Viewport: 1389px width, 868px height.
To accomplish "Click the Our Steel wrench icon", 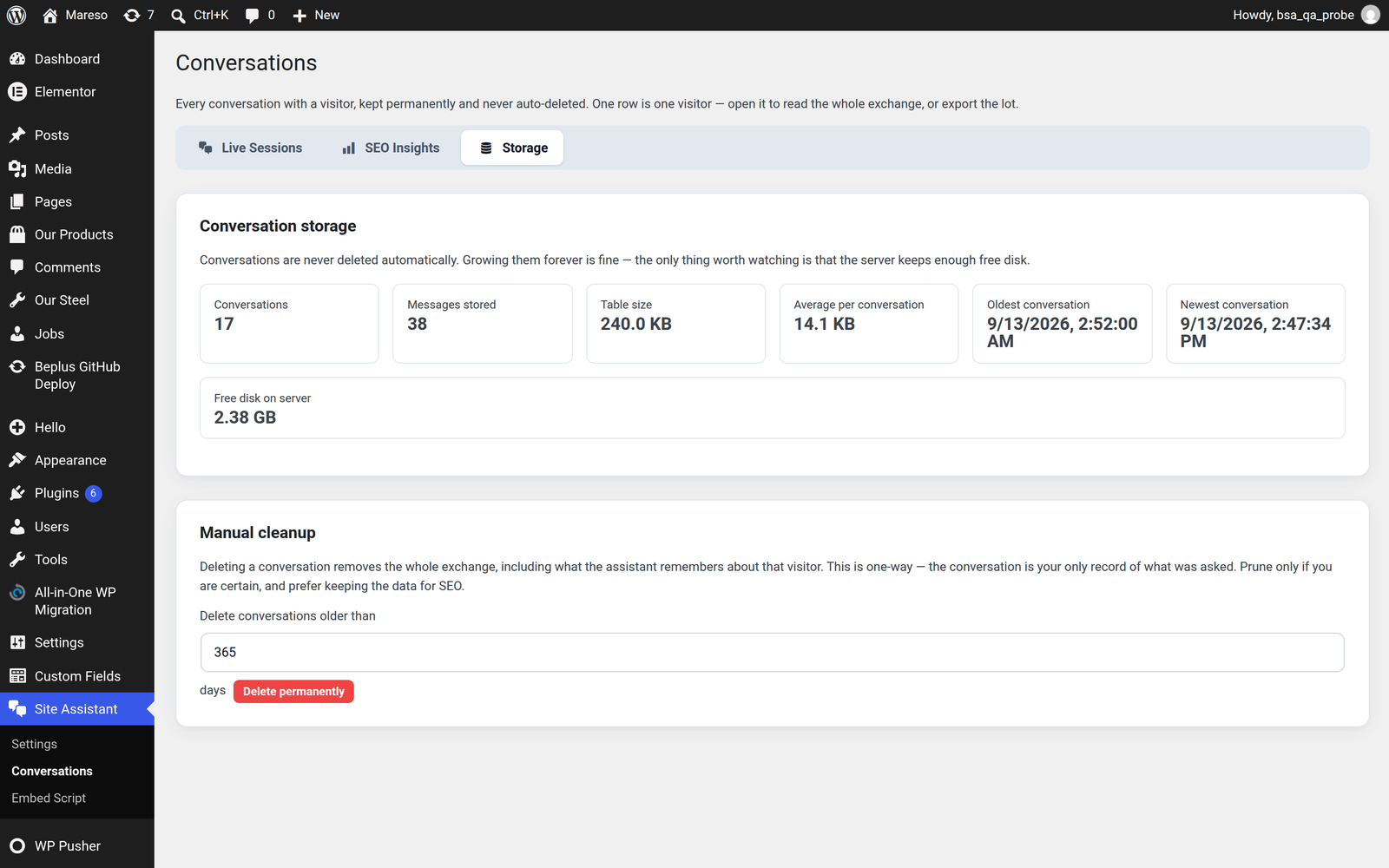I will (17, 300).
